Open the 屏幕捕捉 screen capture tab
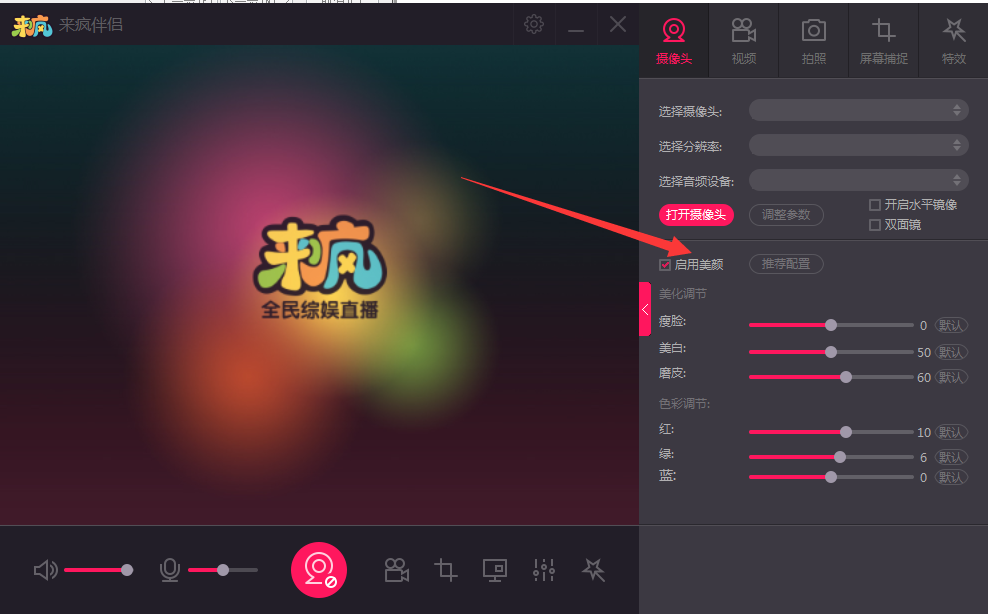This screenshot has height=614, width=988. (883, 41)
